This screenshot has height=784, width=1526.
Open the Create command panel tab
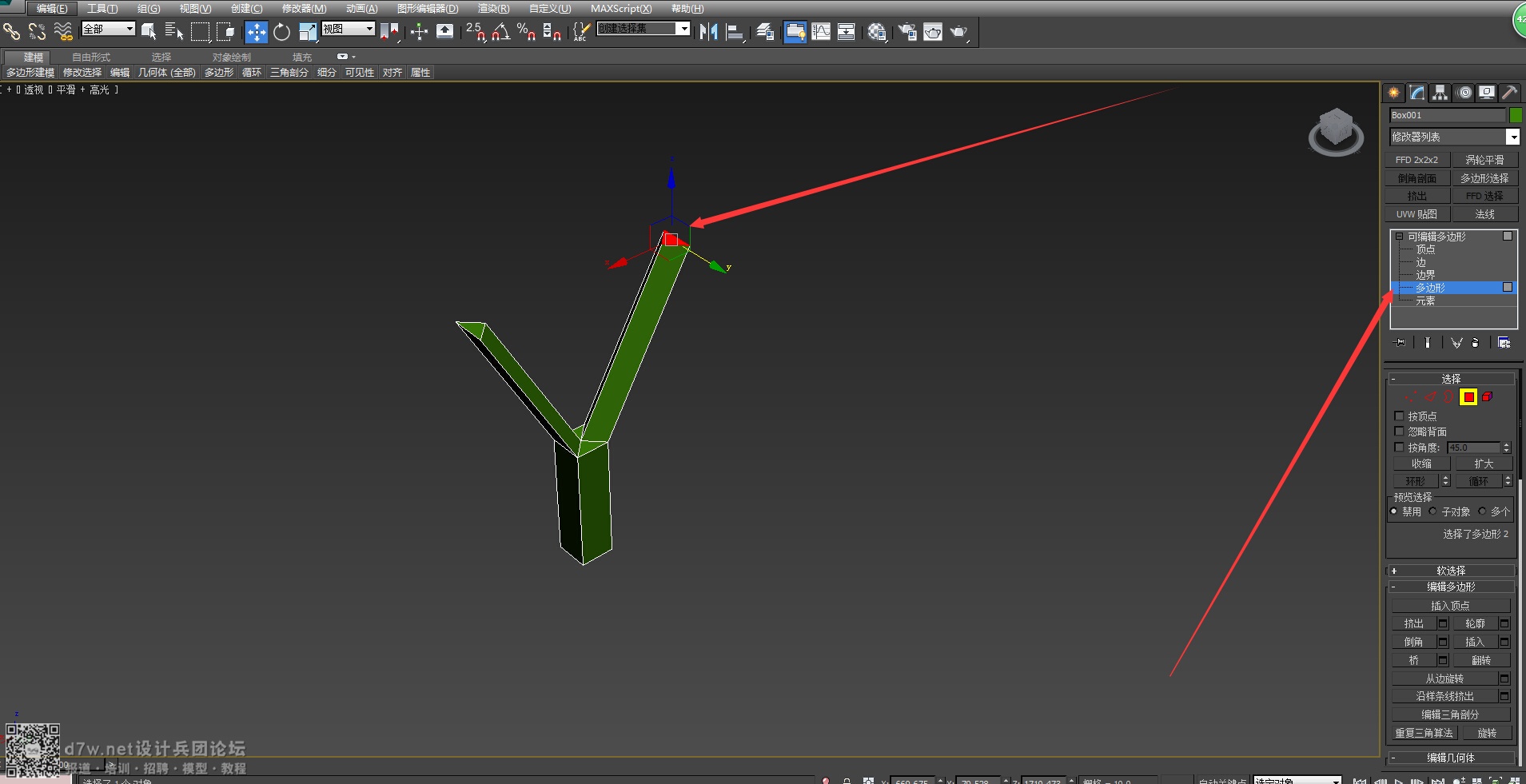(1394, 93)
